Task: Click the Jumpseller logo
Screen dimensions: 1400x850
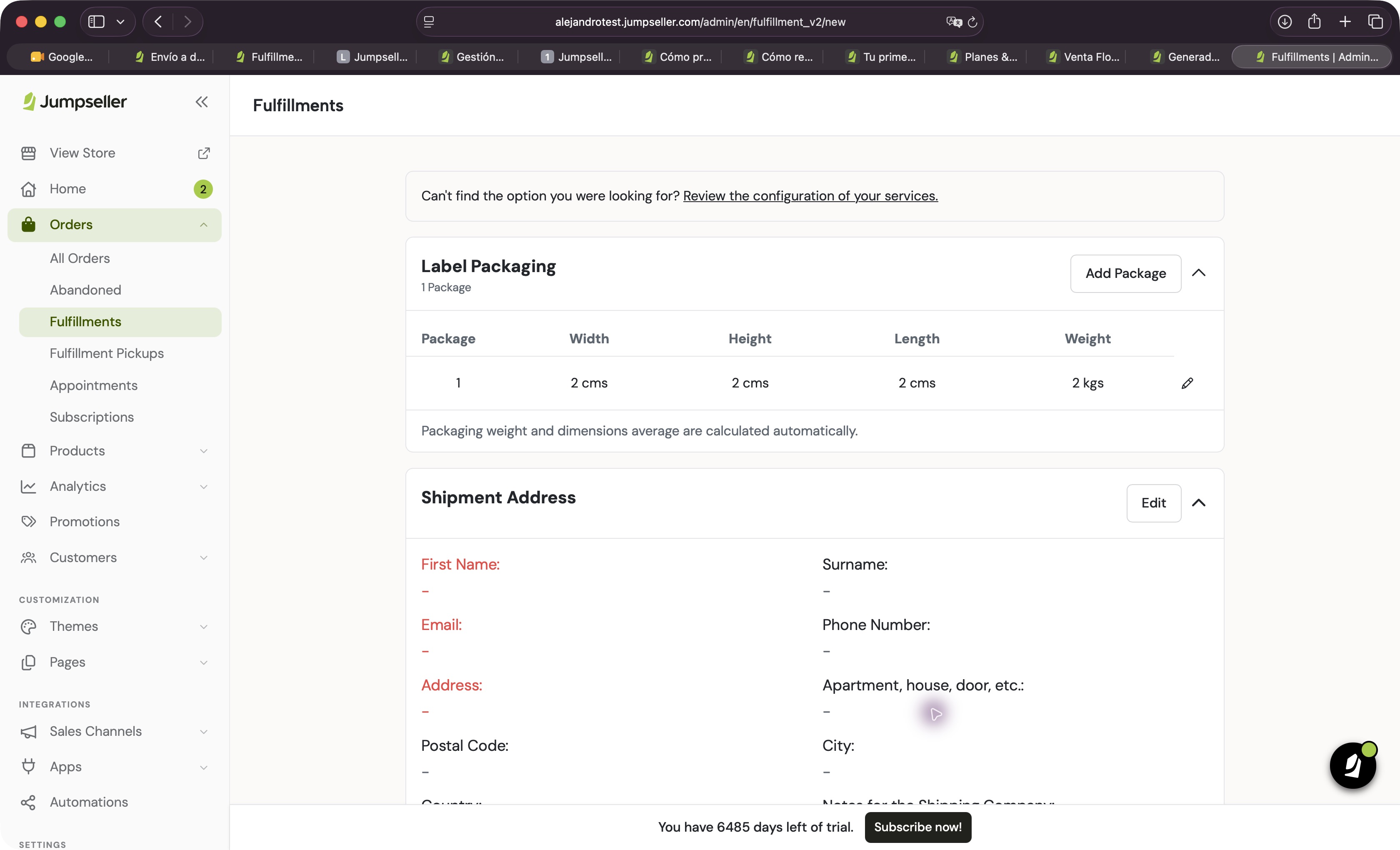Action: 75,102
